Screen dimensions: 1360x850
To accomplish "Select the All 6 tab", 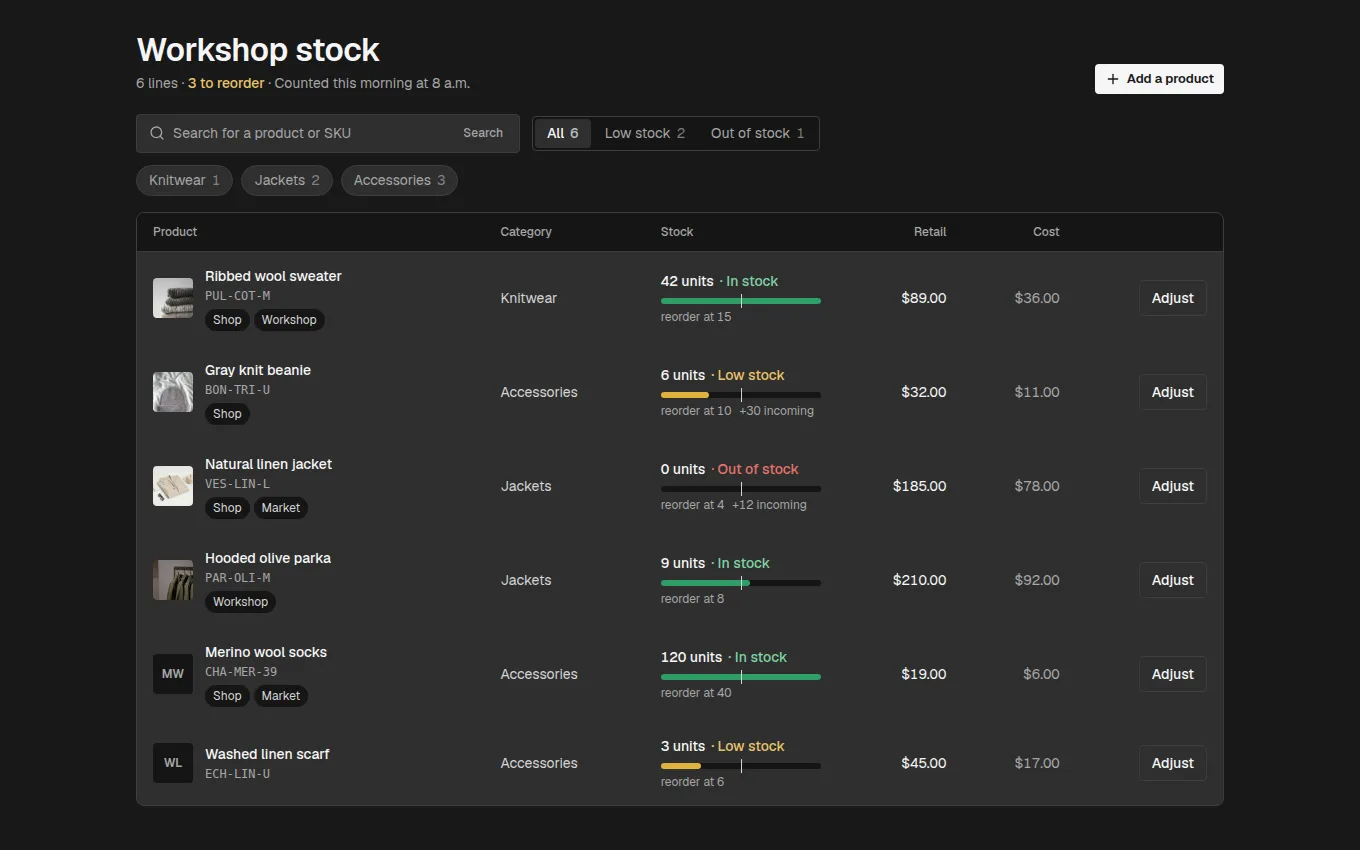I will (563, 133).
